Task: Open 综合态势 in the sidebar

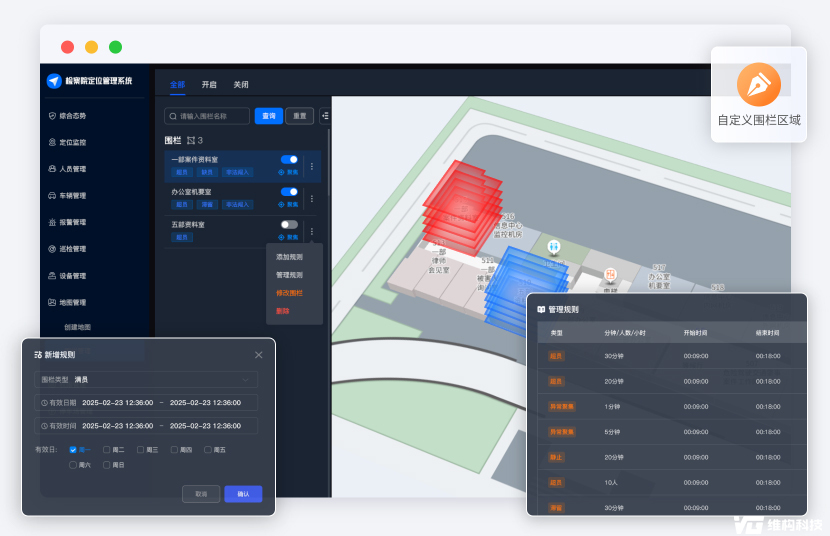Action: 73,116
